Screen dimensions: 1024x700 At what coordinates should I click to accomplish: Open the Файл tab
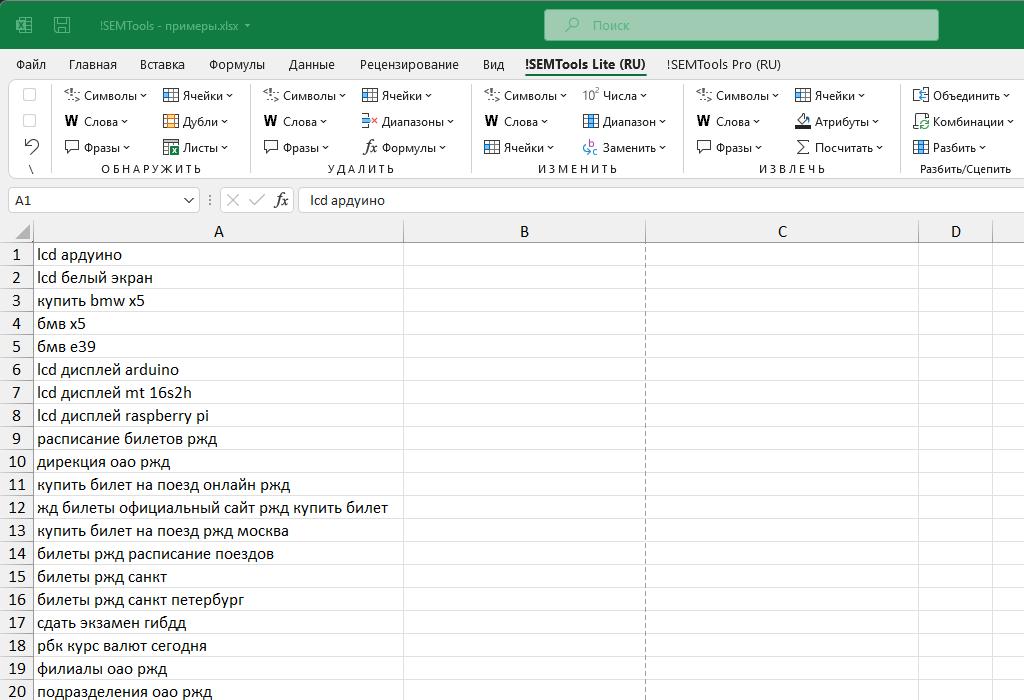pos(31,65)
